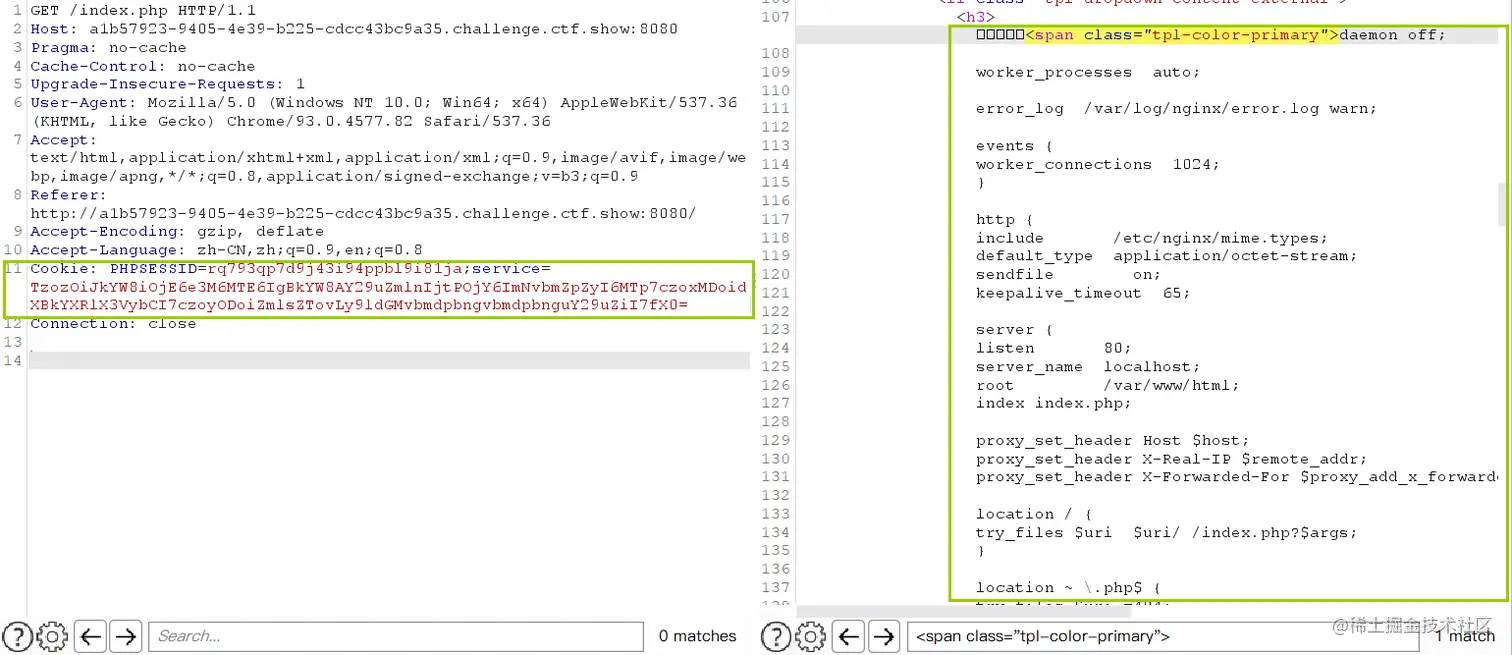Click the 'Accept:' header name

click(x=64, y=140)
